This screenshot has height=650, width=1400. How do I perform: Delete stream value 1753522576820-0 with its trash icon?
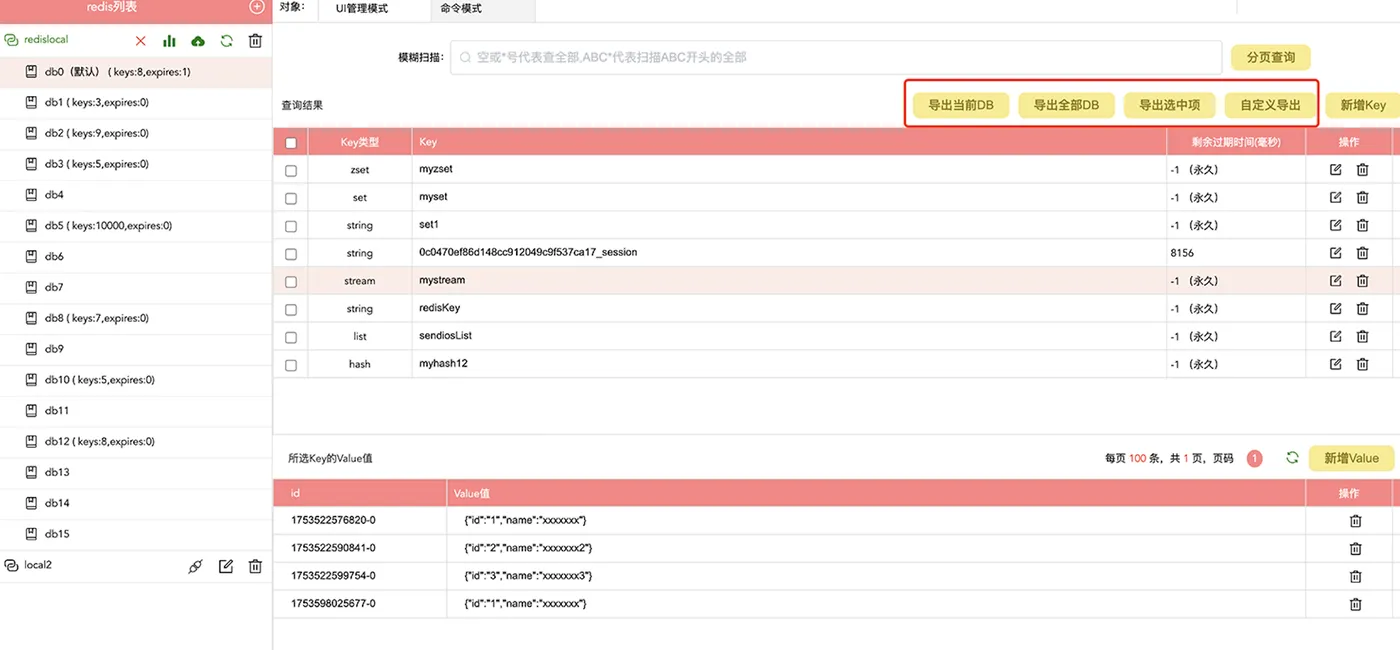coord(1355,521)
